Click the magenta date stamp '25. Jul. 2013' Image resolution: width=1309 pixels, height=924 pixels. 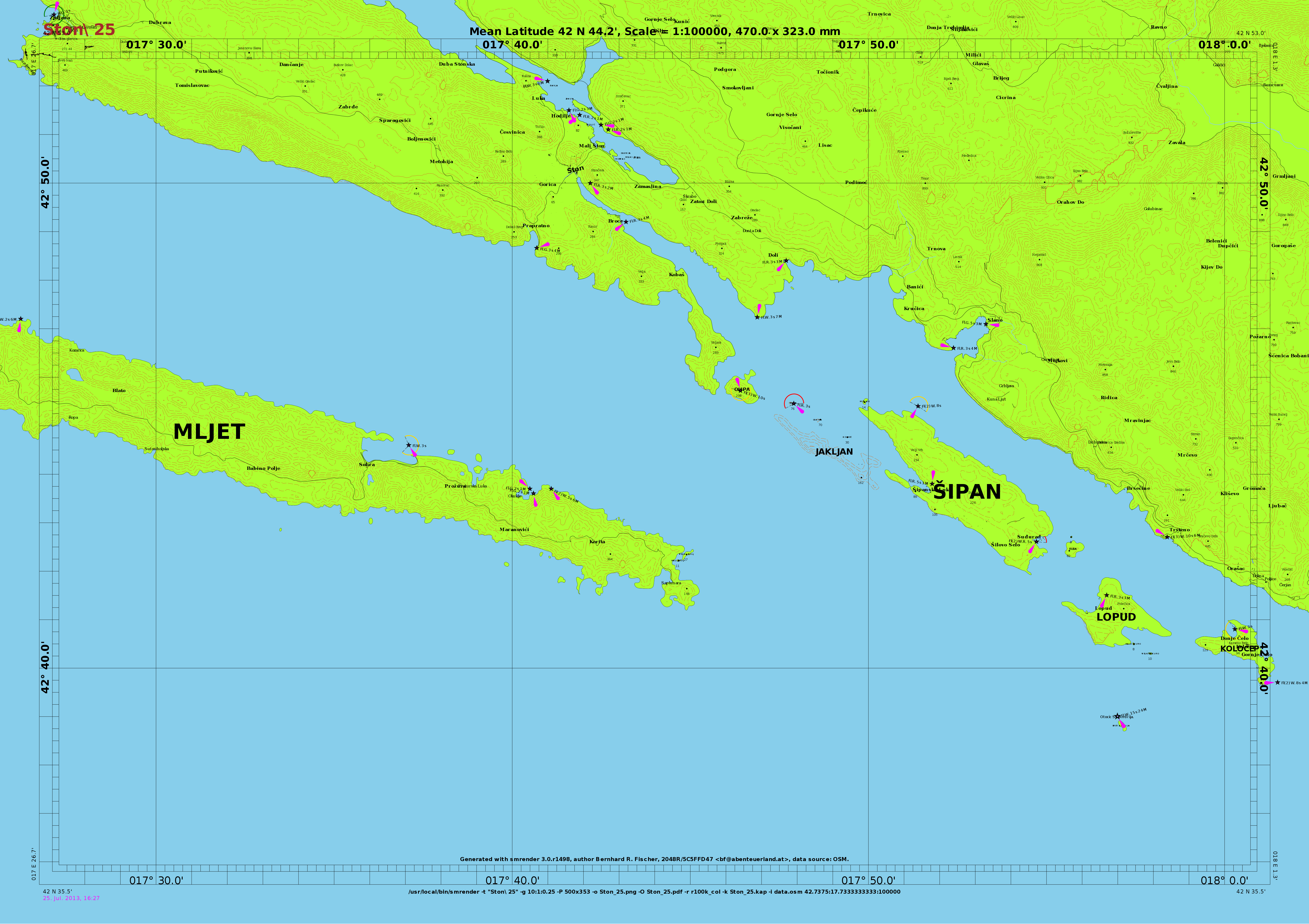click(71, 898)
